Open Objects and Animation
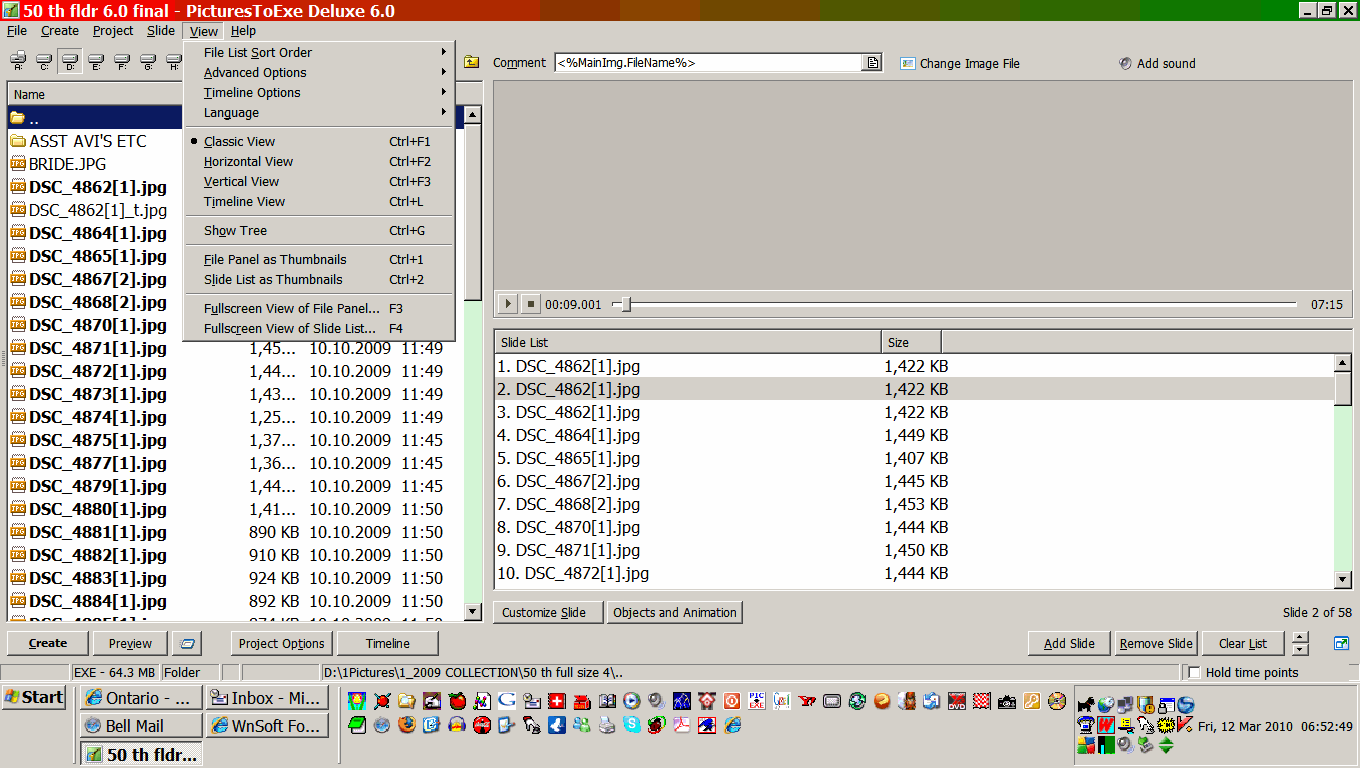Viewport: 1360px width, 768px height. [x=675, y=612]
